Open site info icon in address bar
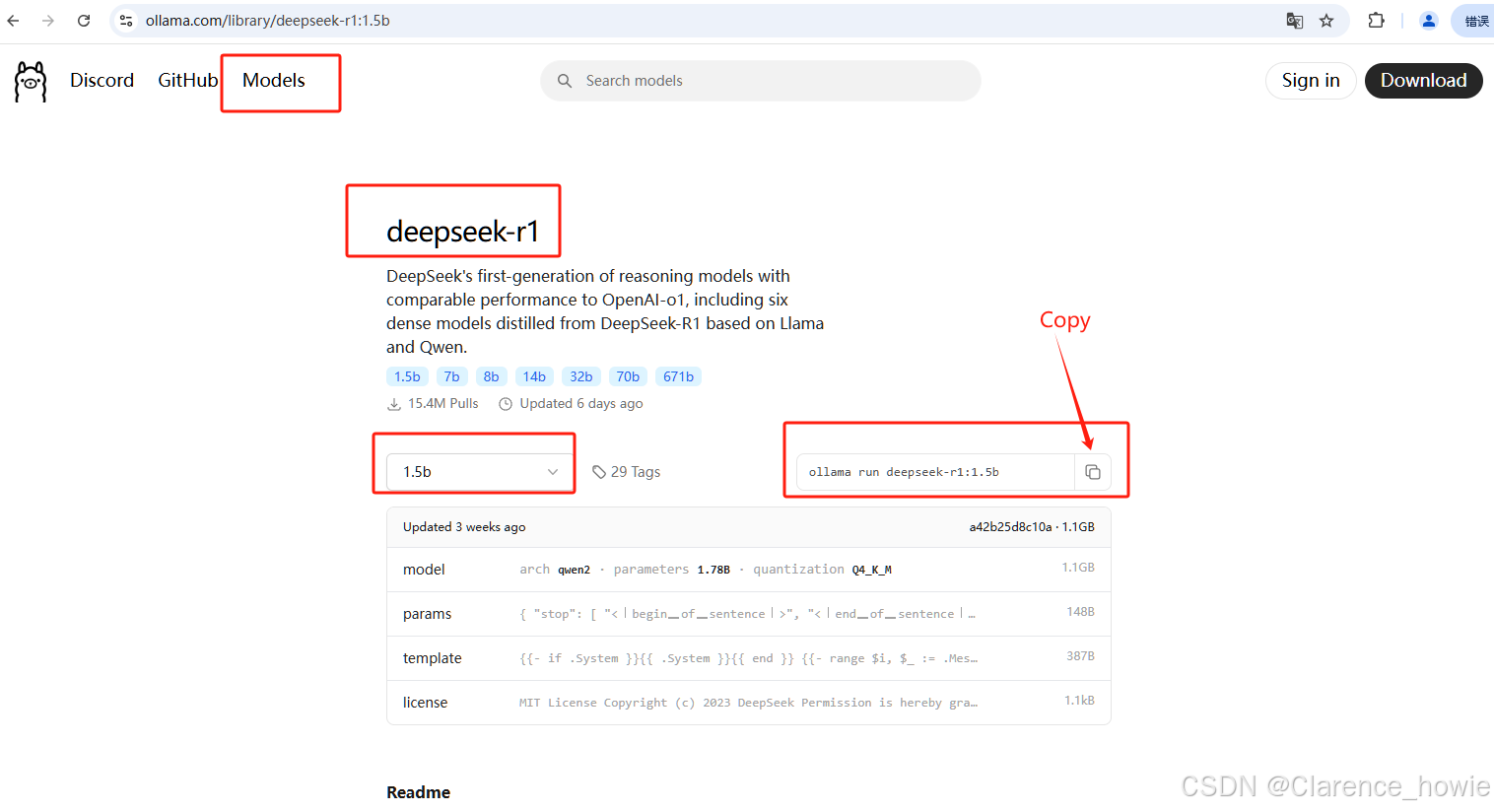The image size is (1494, 812). pos(126,21)
